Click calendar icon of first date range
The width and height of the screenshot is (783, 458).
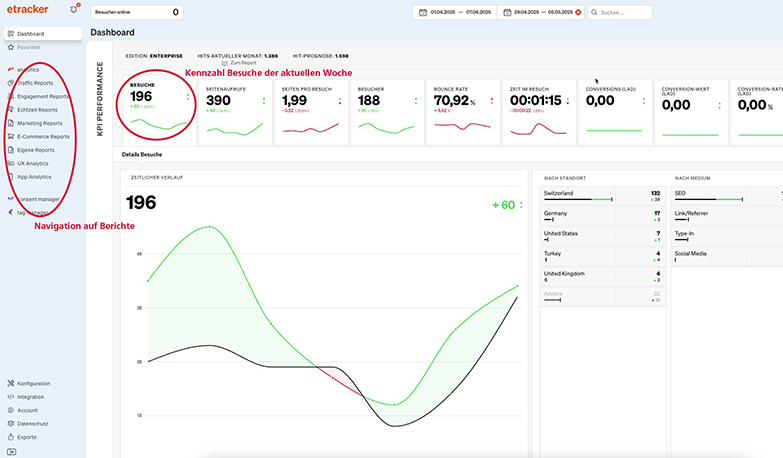coord(423,12)
